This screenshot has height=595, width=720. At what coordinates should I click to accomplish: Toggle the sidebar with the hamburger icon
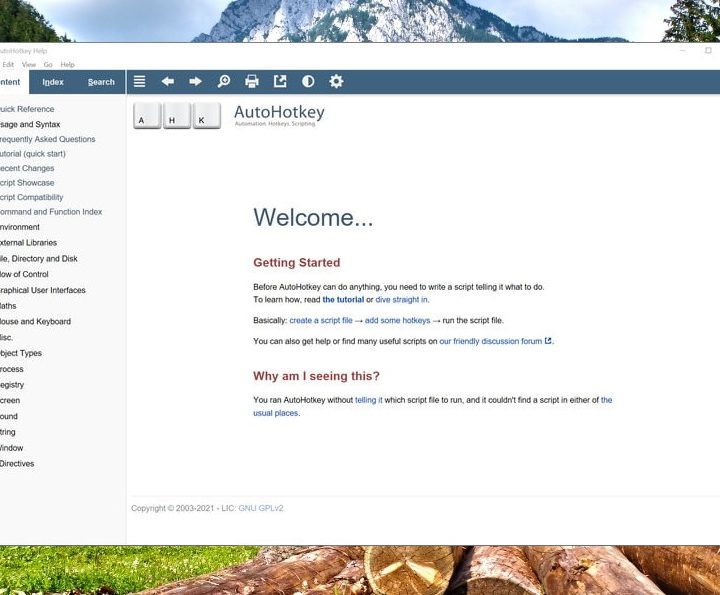pos(139,82)
